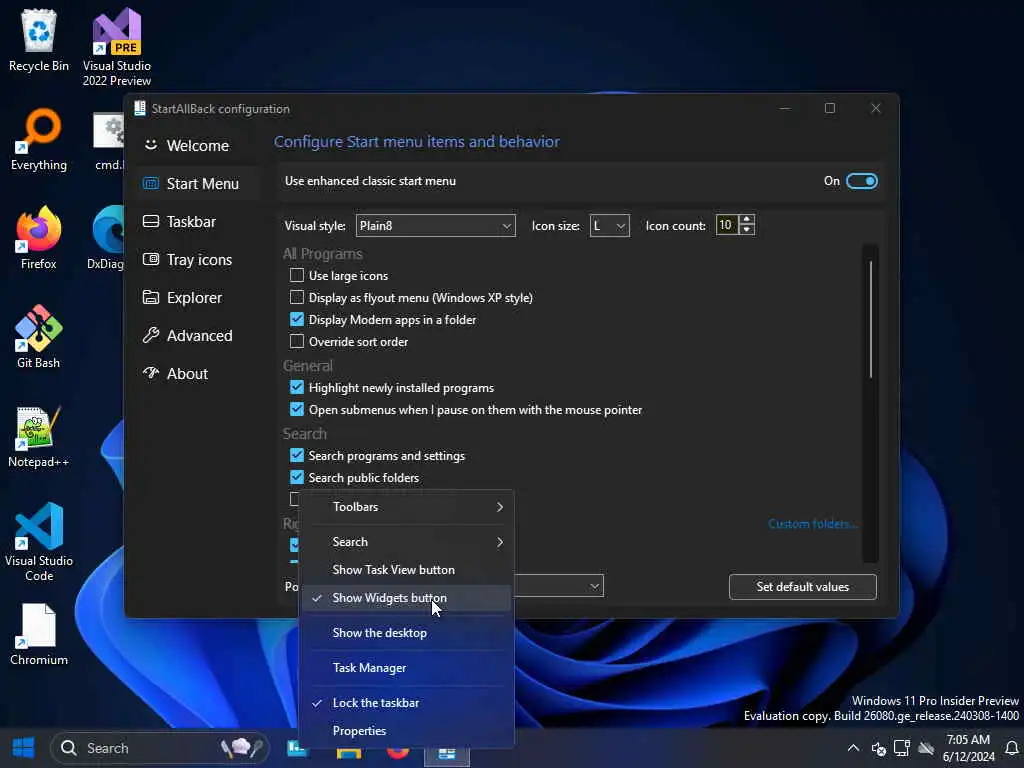
Task: Click the settings list vertical scrollbar
Action: coord(871,319)
